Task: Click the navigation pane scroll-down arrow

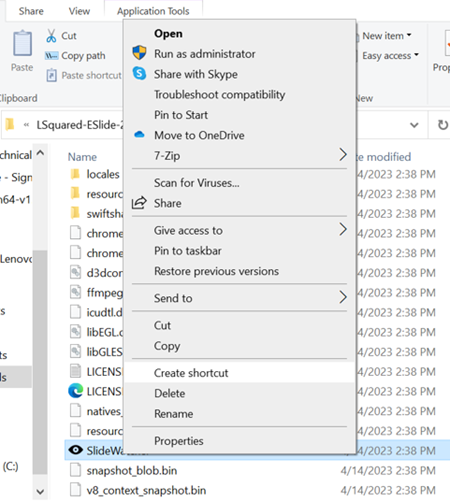Action: click(x=40, y=491)
